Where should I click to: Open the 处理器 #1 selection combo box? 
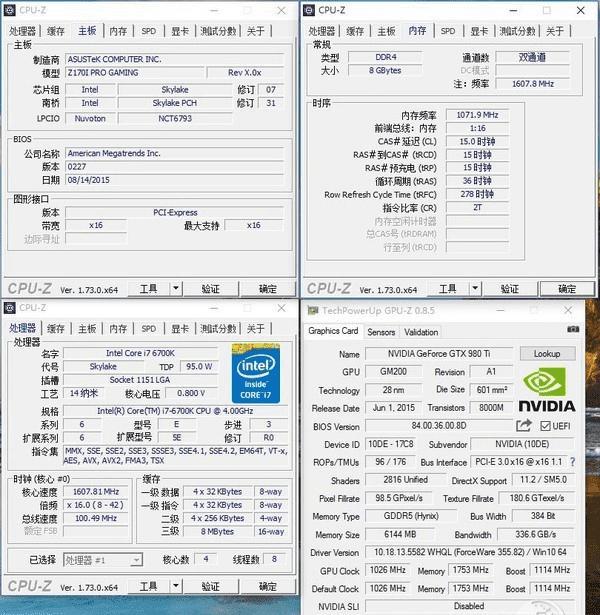103,560
